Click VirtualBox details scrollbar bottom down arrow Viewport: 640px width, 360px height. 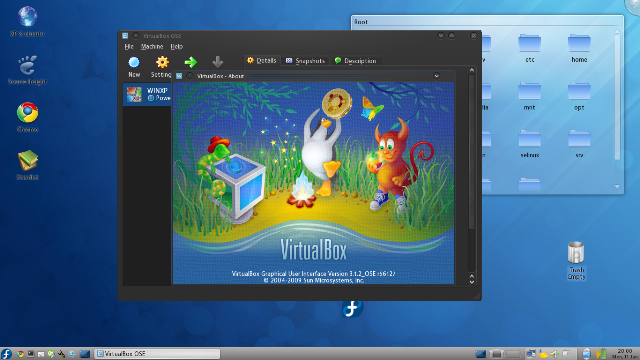(x=472, y=282)
